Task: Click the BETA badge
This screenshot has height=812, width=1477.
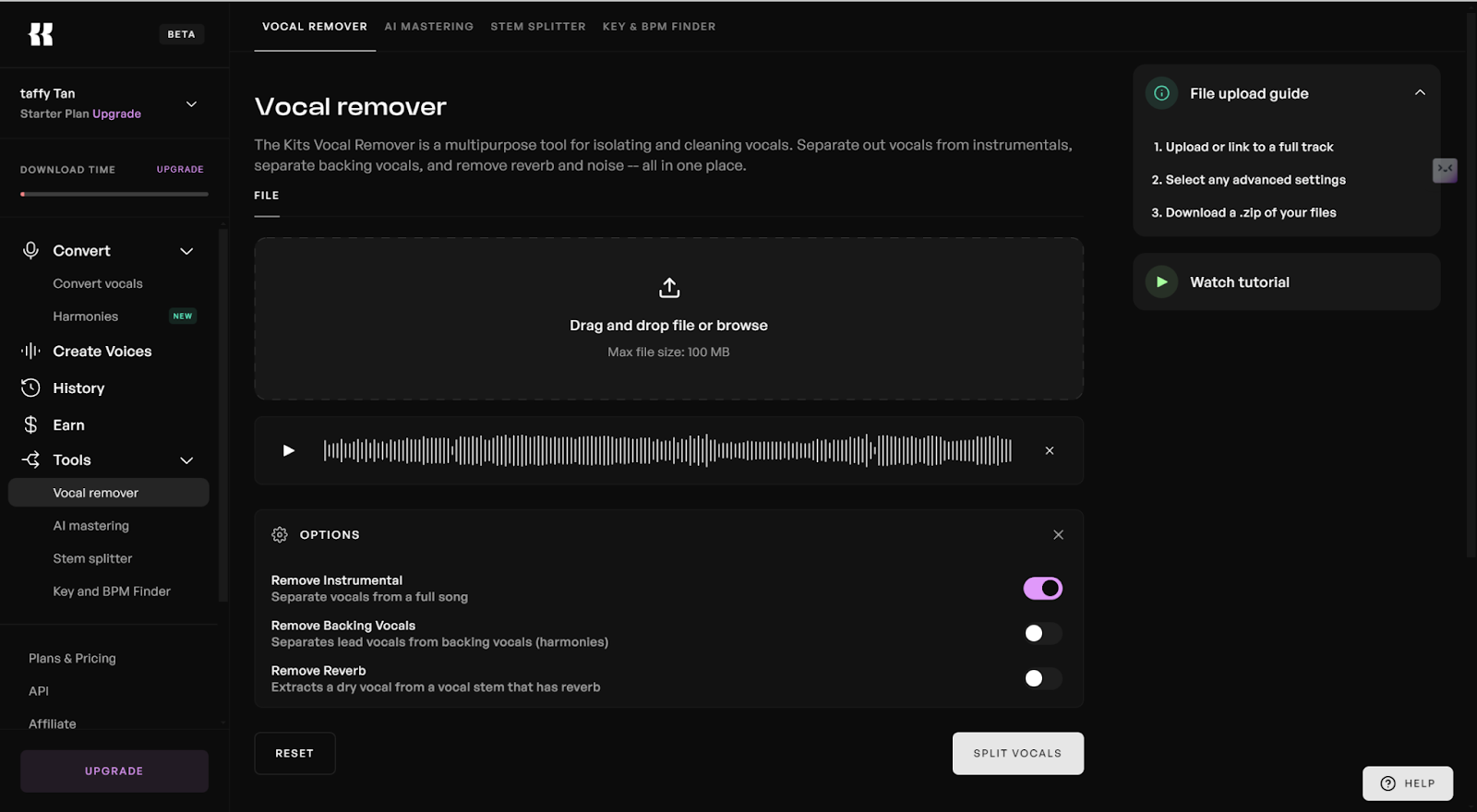Action: [181, 34]
